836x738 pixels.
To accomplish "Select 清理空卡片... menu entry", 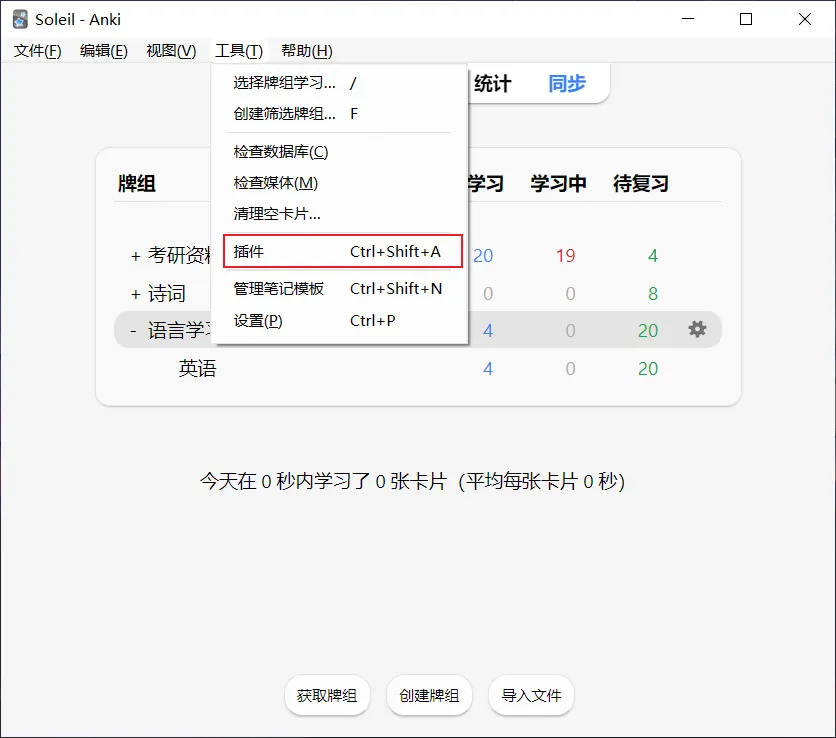I will pyautogui.click(x=339, y=214).
